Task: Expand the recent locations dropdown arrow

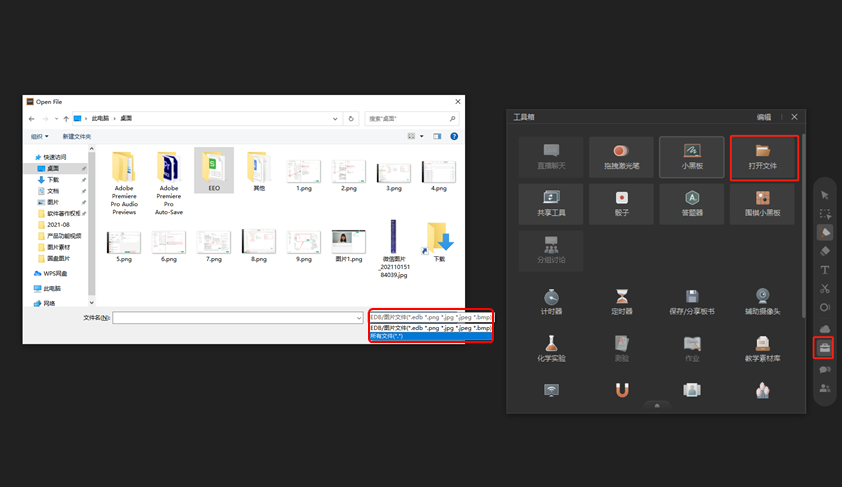Action: click(x=56, y=119)
